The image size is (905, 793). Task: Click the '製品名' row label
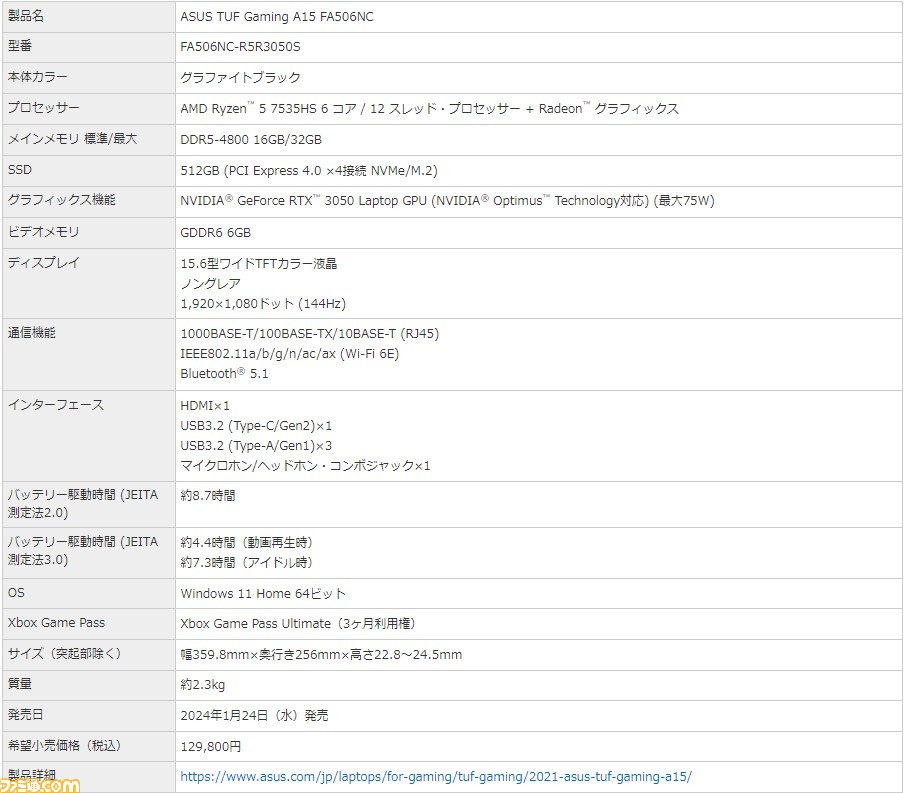click(x=25, y=16)
